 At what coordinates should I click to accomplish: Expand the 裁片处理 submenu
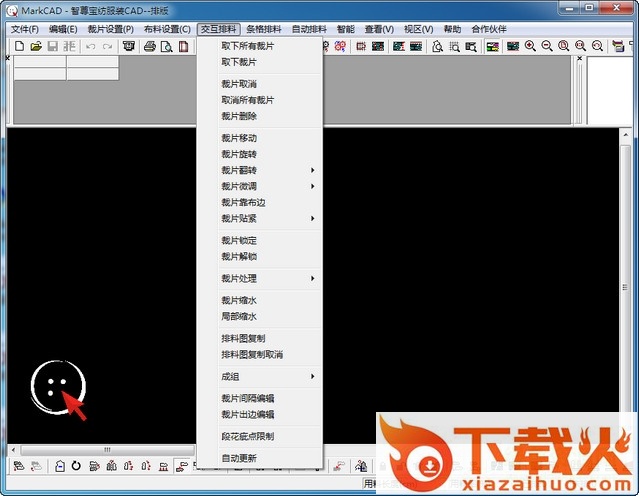click(x=260, y=279)
